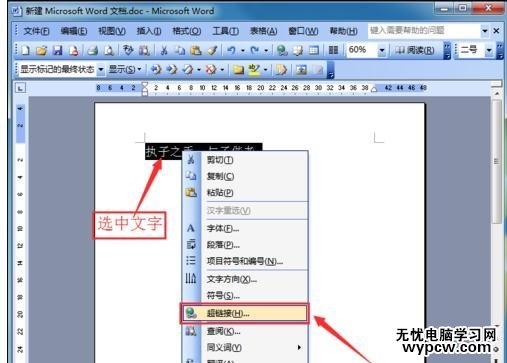Viewport: 507px width, 363px height.
Task: Choose 字体(F)... in the context menu
Action: [245, 228]
